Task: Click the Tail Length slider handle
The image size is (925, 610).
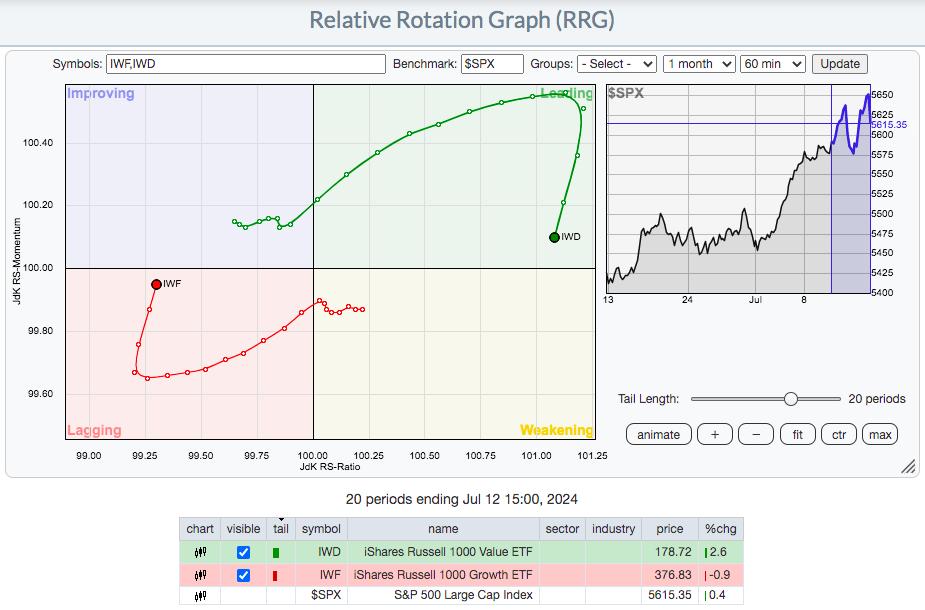Action: click(791, 398)
